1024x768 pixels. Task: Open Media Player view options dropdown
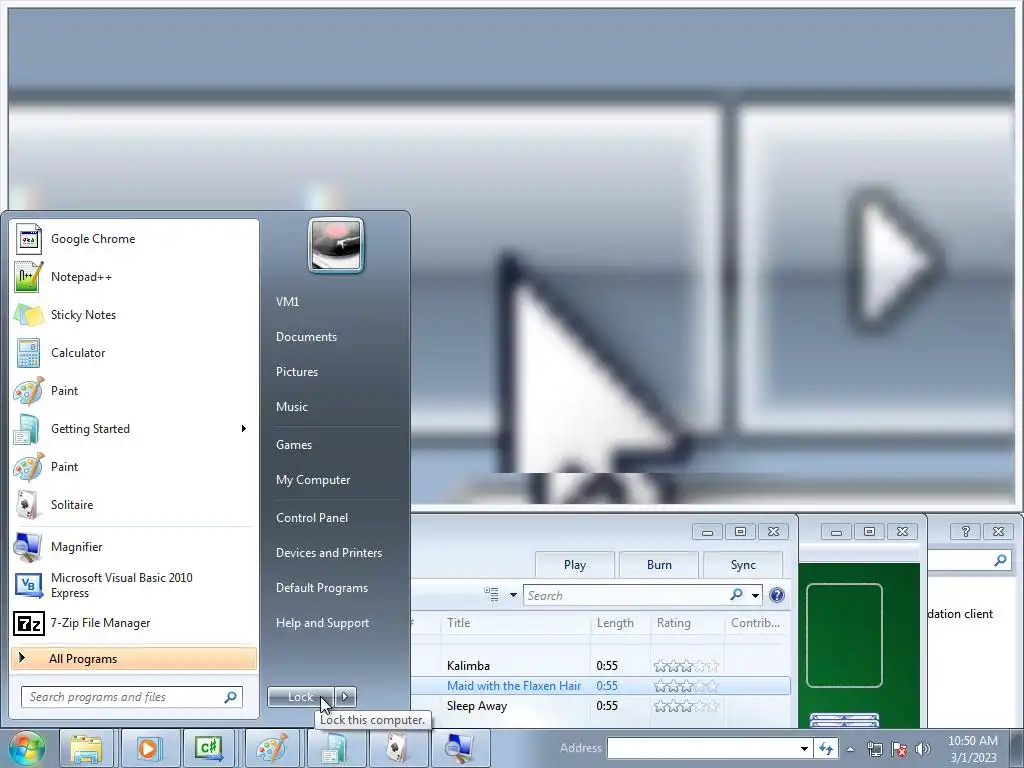tap(513, 595)
